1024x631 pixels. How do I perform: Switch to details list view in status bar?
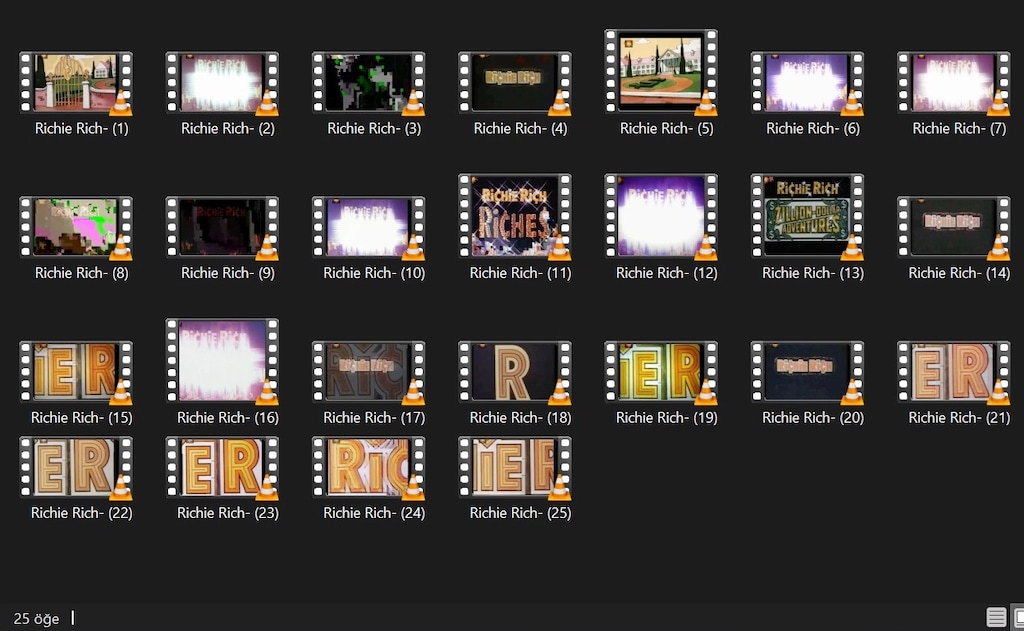click(996, 617)
